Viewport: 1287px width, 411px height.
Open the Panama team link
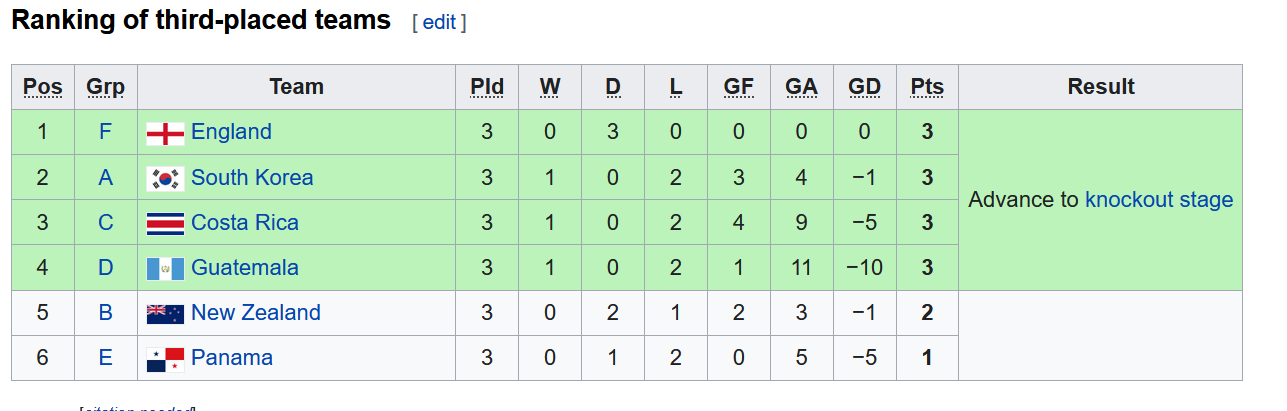click(x=232, y=357)
